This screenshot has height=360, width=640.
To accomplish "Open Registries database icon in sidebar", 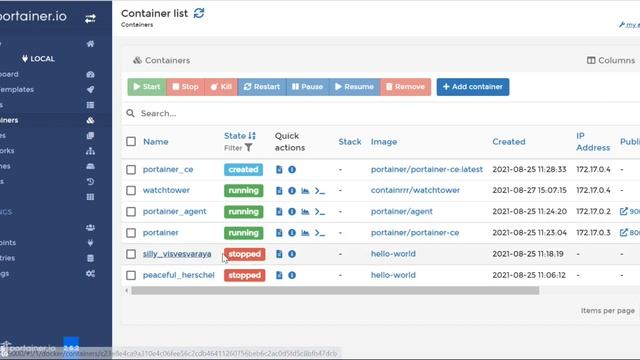I will click(90, 258).
